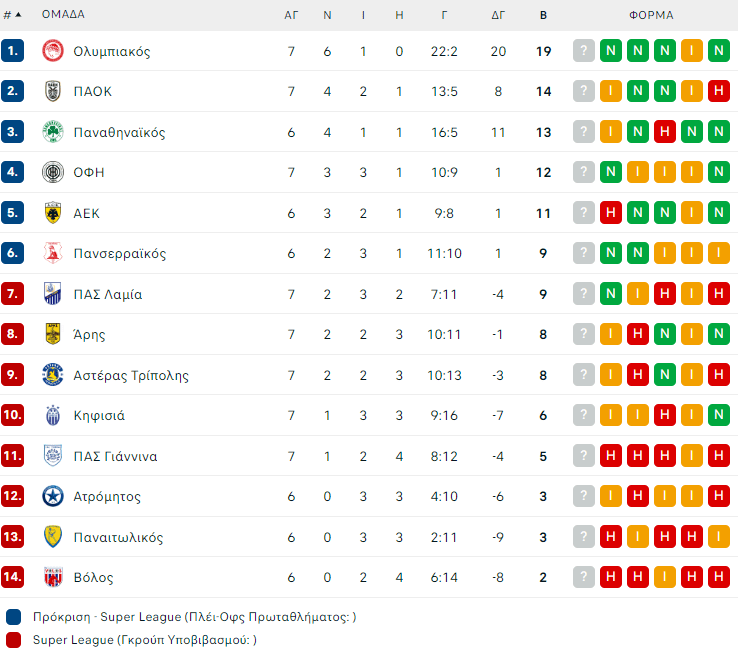Click the ΠΑΣ Λαμία row's first green Ν result
Viewport: 738px width, 660px height.
611,294
